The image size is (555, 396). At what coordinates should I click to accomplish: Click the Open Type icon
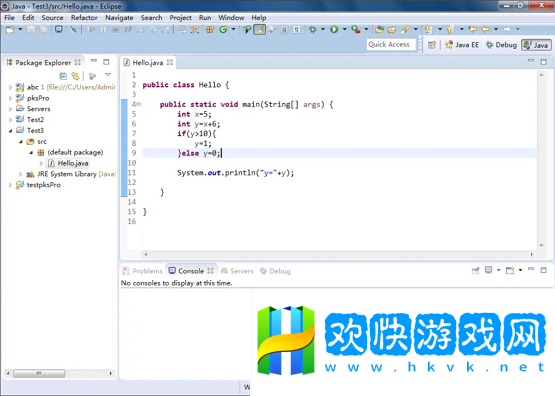[x=379, y=30]
